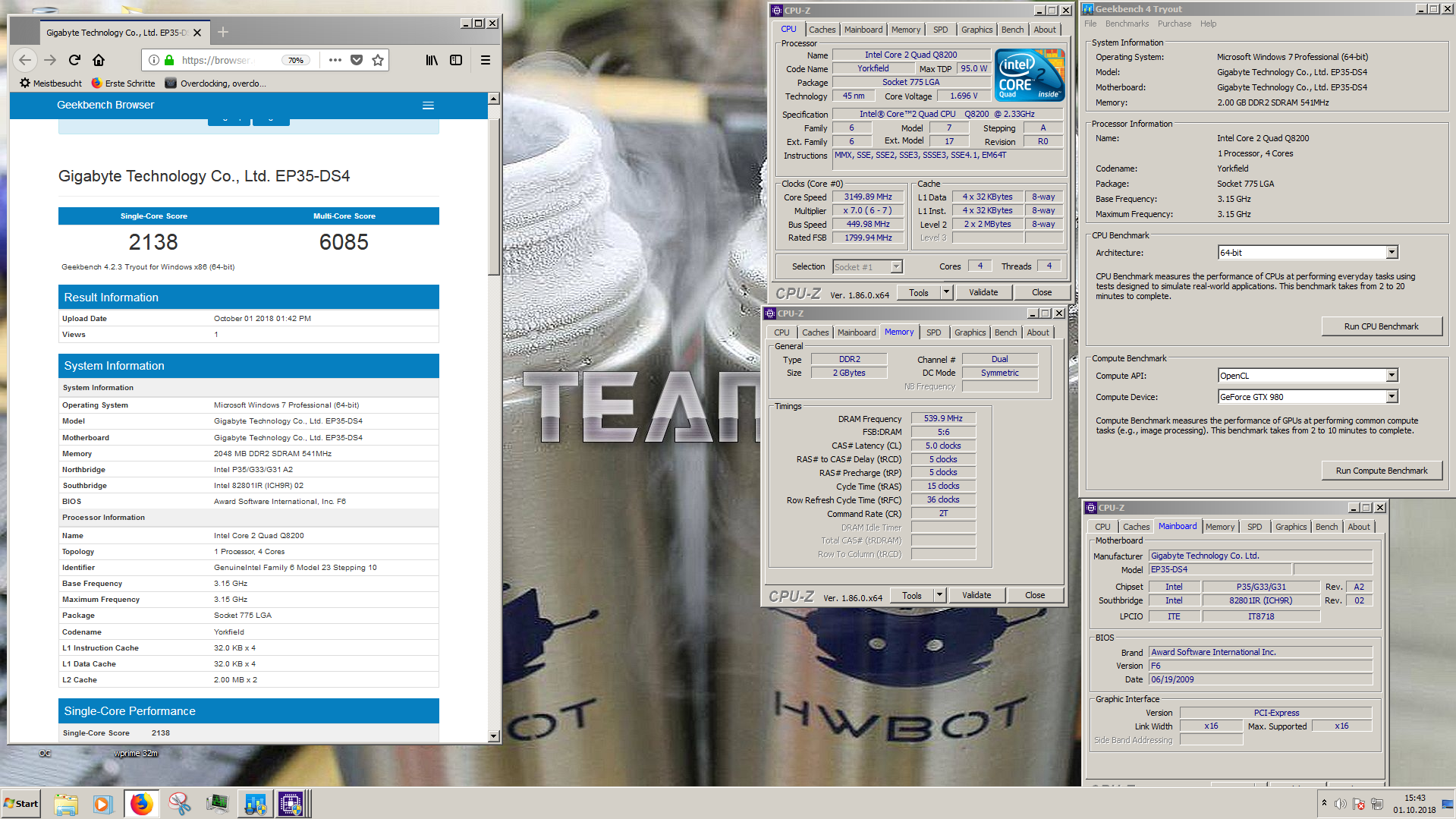The height and width of the screenshot is (819, 1456).
Task: Open the volume control tray icon
Action: [1341, 804]
